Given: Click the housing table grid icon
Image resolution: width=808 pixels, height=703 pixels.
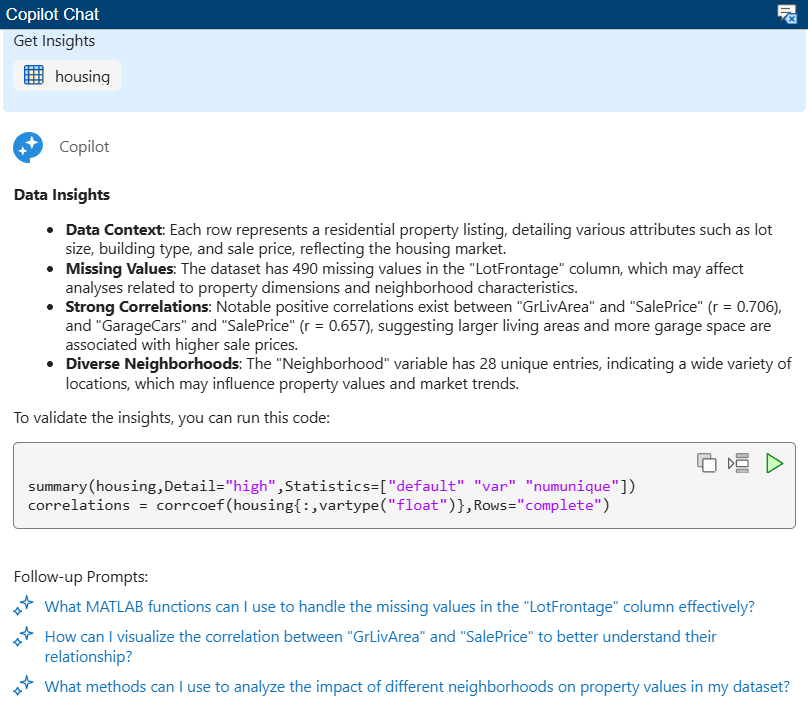Looking at the screenshot, I should click(x=34, y=75).
